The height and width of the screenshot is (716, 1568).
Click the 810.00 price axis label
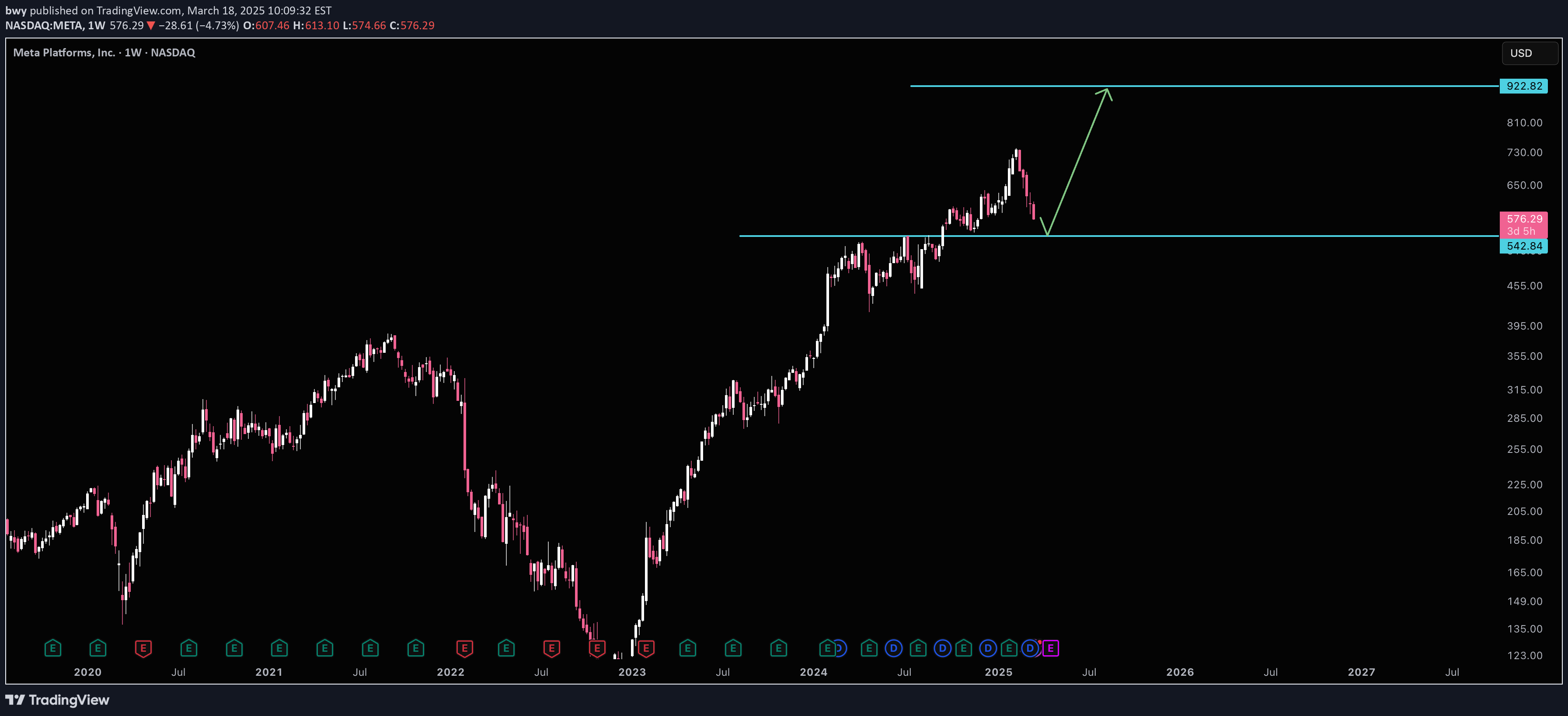pyautogui.click(x=1525, y=123)
